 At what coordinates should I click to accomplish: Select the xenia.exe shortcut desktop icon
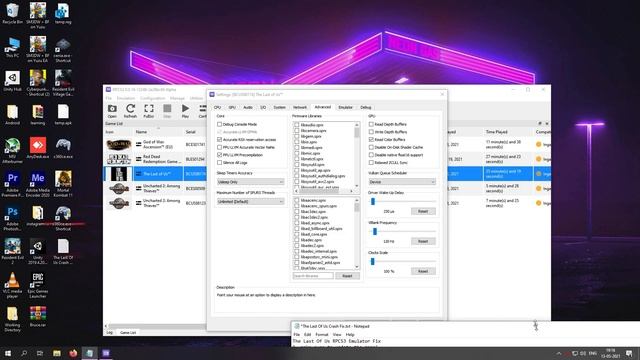coord(63,50)
